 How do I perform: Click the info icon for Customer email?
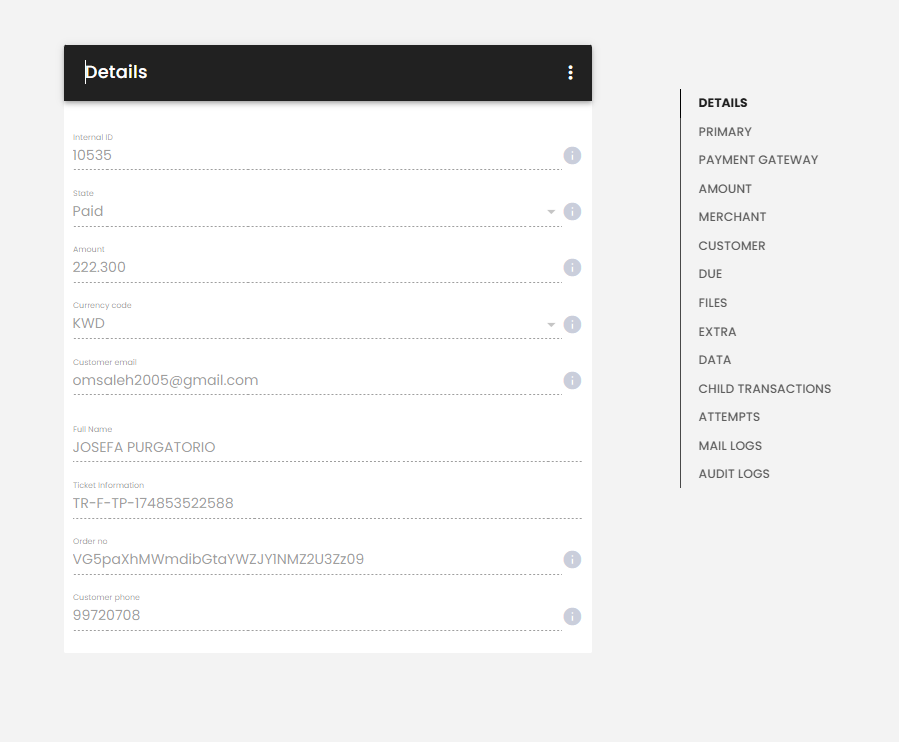tap(572, 380)
